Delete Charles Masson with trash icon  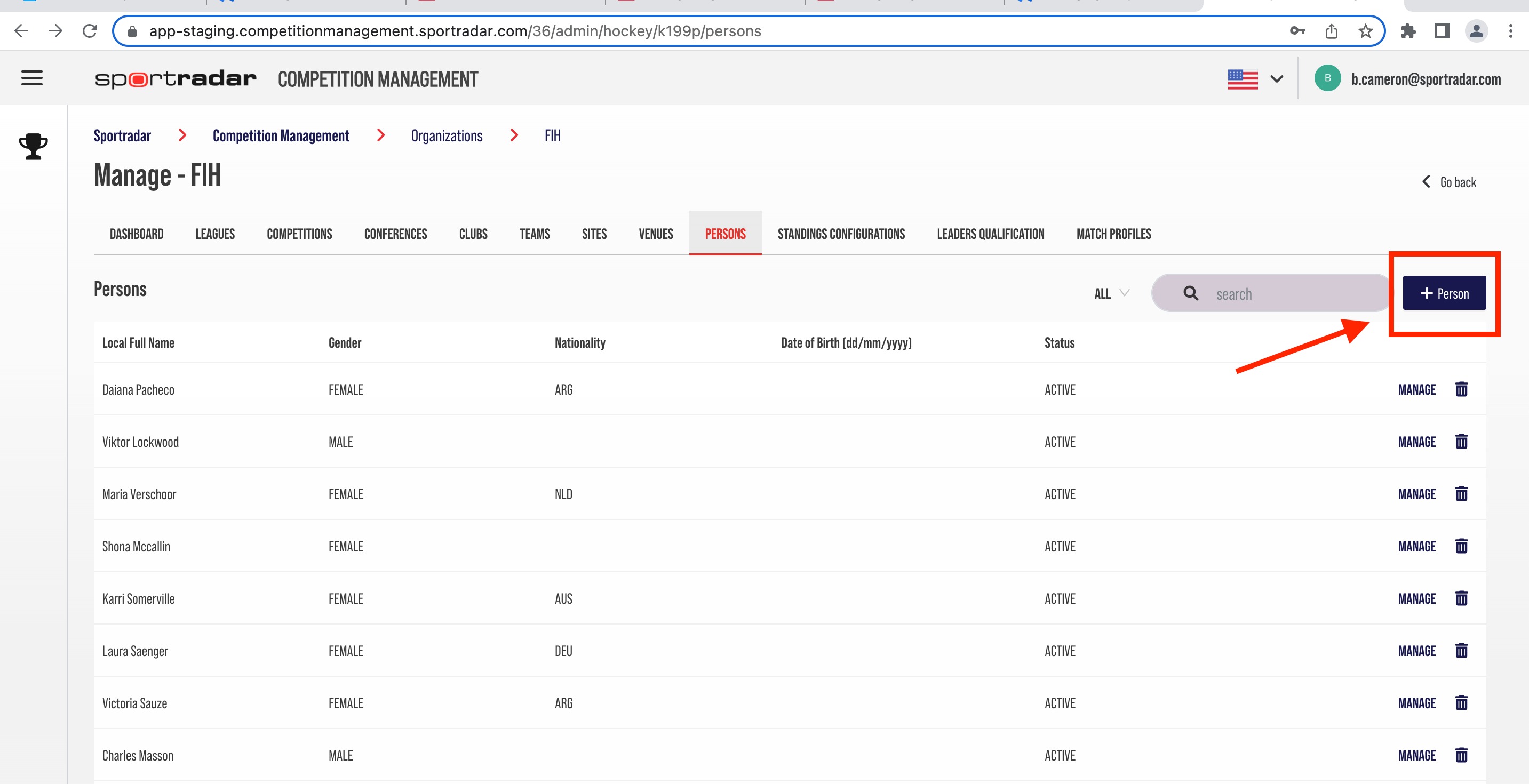(x=1461, y=755)
